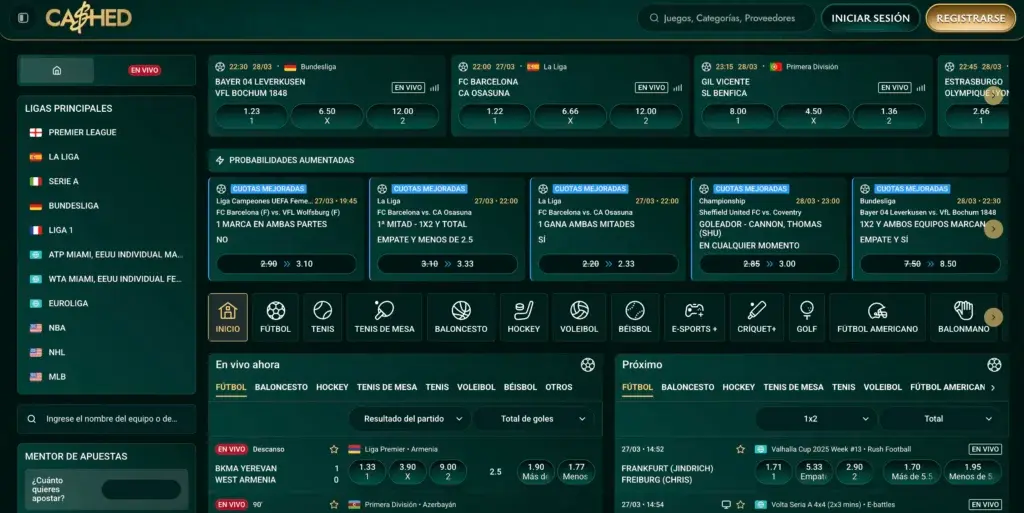Focus the team name search field in sidebar
Viewport: 1024px width, 513px height.
[x=106, y=419]
